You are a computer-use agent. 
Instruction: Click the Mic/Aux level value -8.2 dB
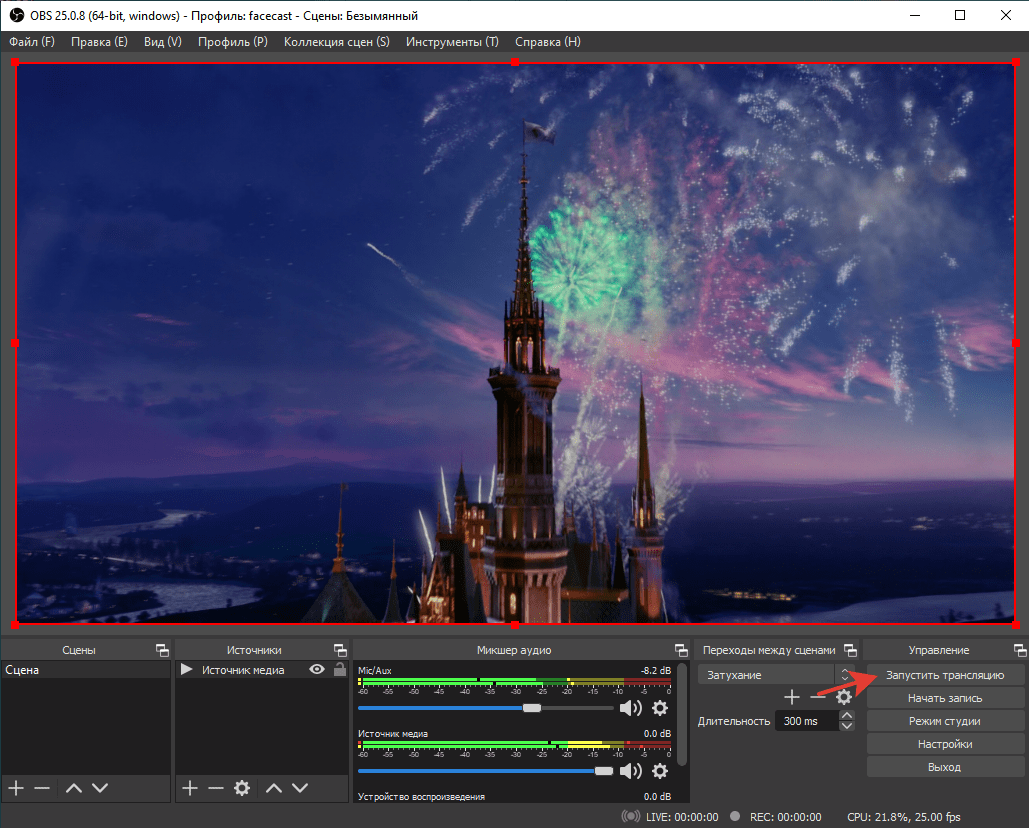656,671
